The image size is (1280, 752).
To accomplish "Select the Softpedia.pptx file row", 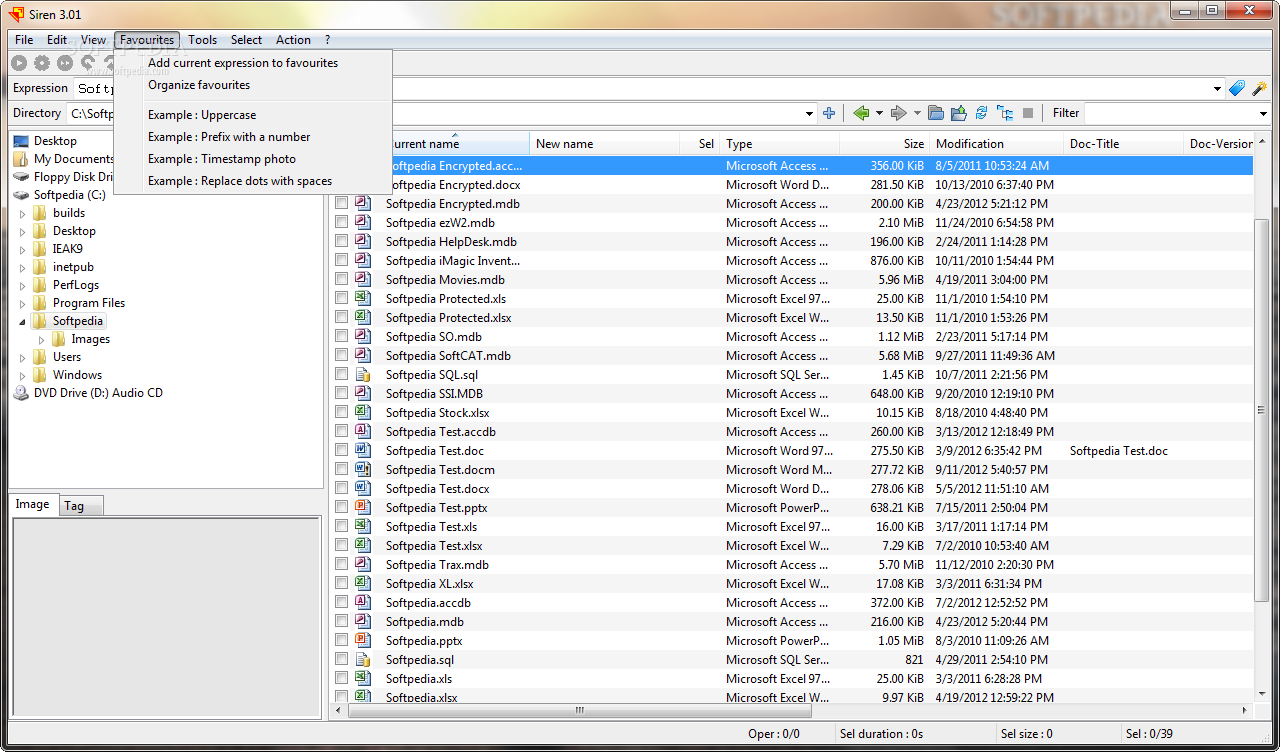I will tap(791, 640).
